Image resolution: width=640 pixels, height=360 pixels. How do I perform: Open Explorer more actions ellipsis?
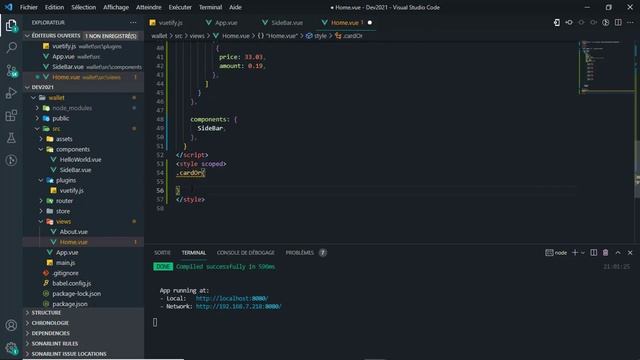[x=133, y=22]
